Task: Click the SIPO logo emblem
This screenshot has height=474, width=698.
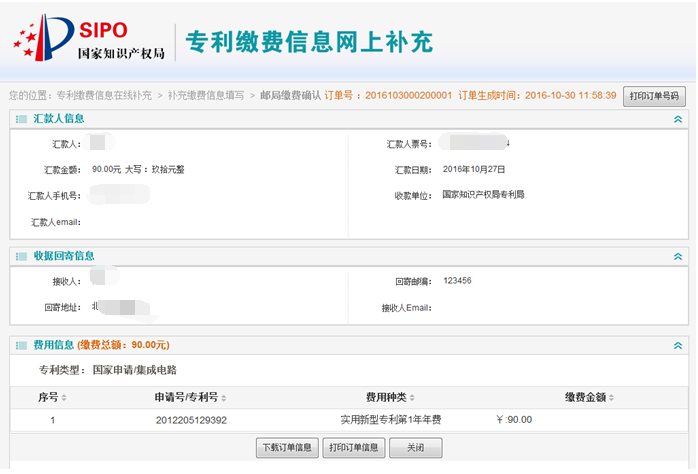Action: (x=44, y=38)
